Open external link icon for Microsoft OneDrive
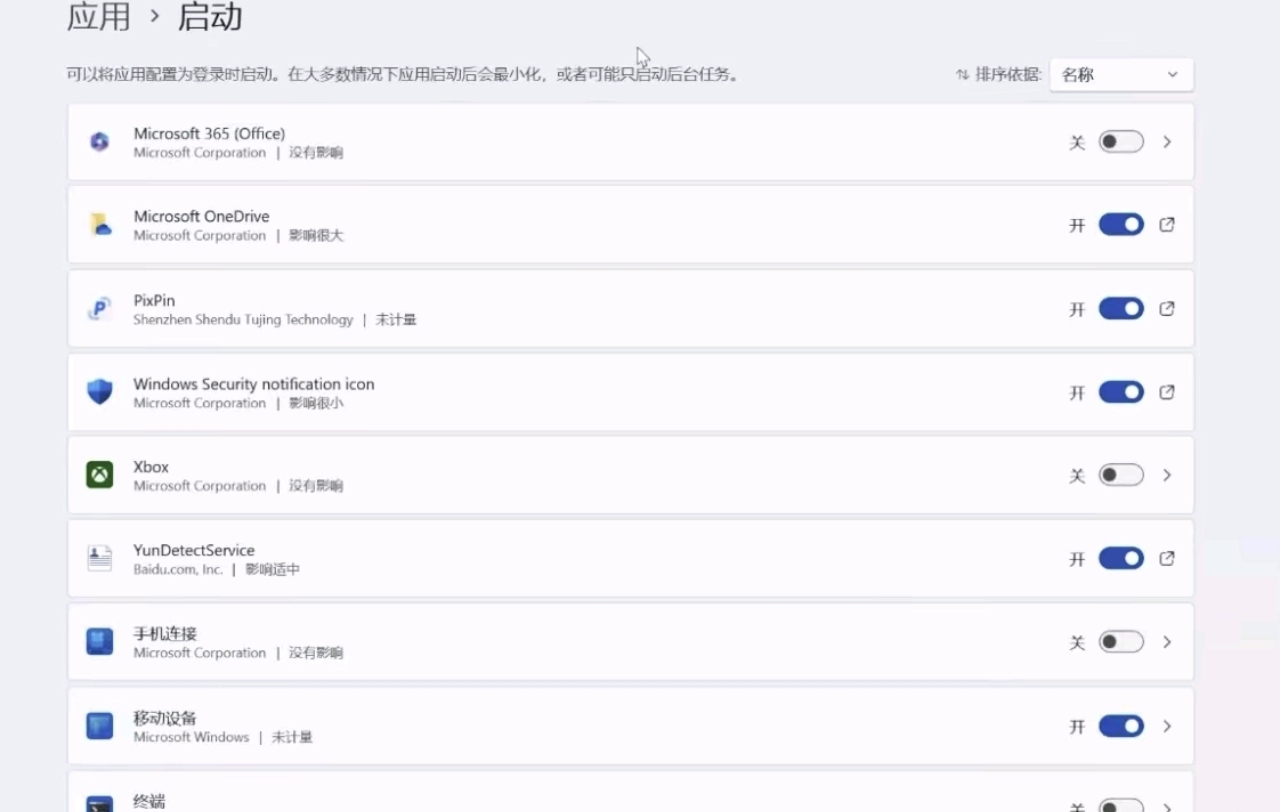This screenshot has width=1280, height=812. click(1167, 225)
